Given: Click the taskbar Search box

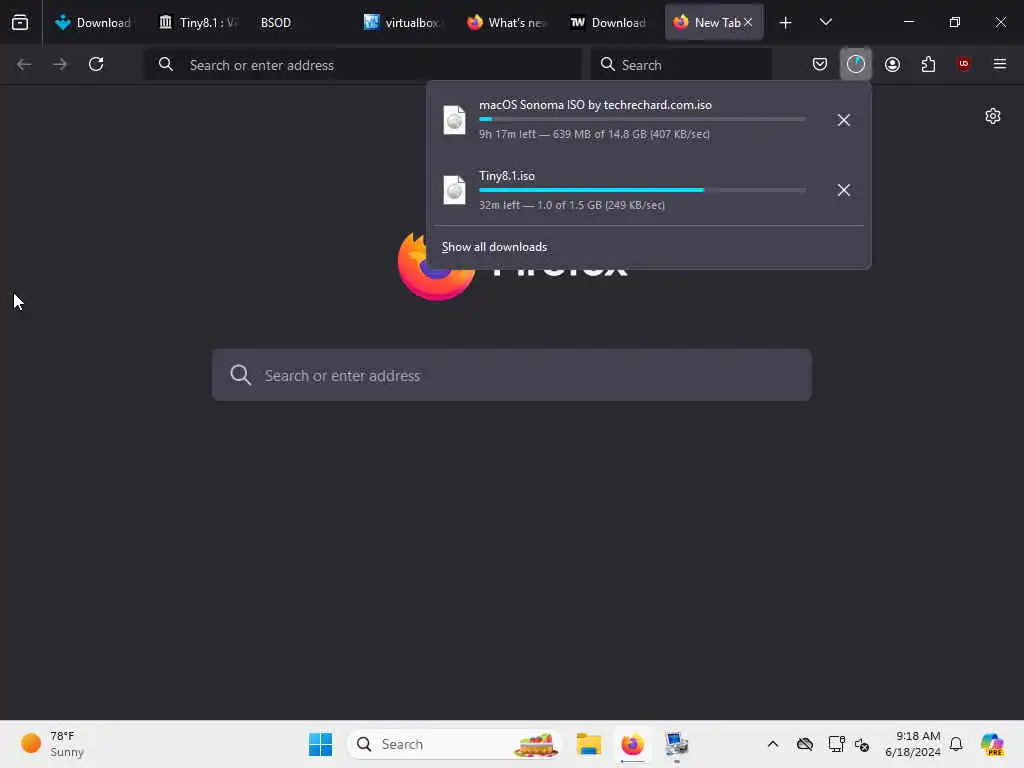Looking at the screenshot, I should 455,744.
